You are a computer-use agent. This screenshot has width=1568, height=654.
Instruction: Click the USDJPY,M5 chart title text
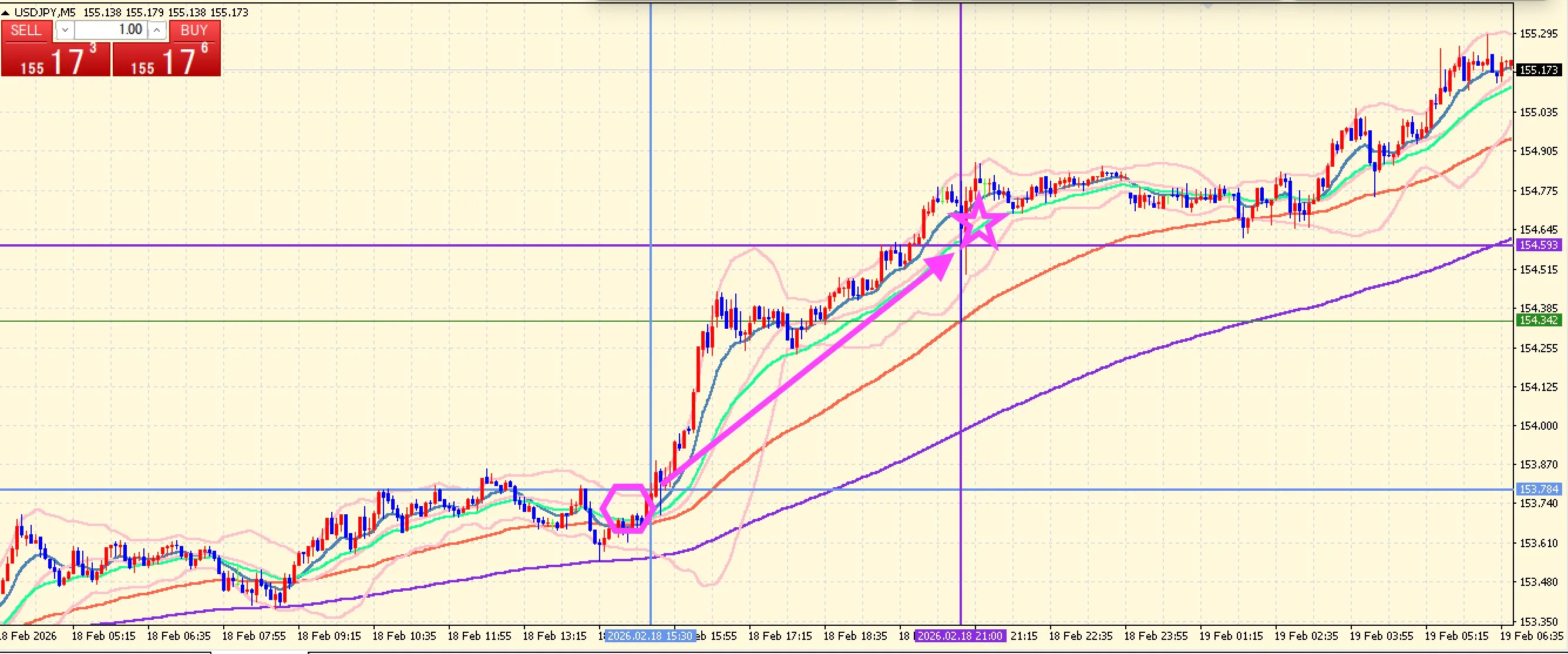(45, 12)
